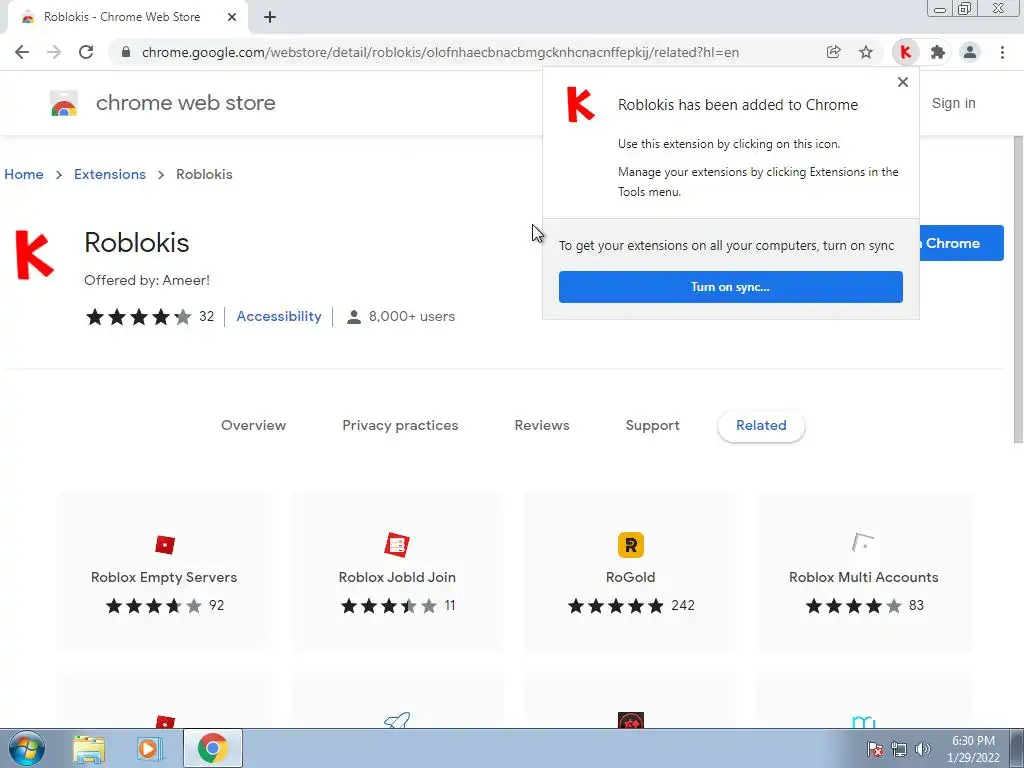
Task: Open the Support tab
Action: (652, 425)
